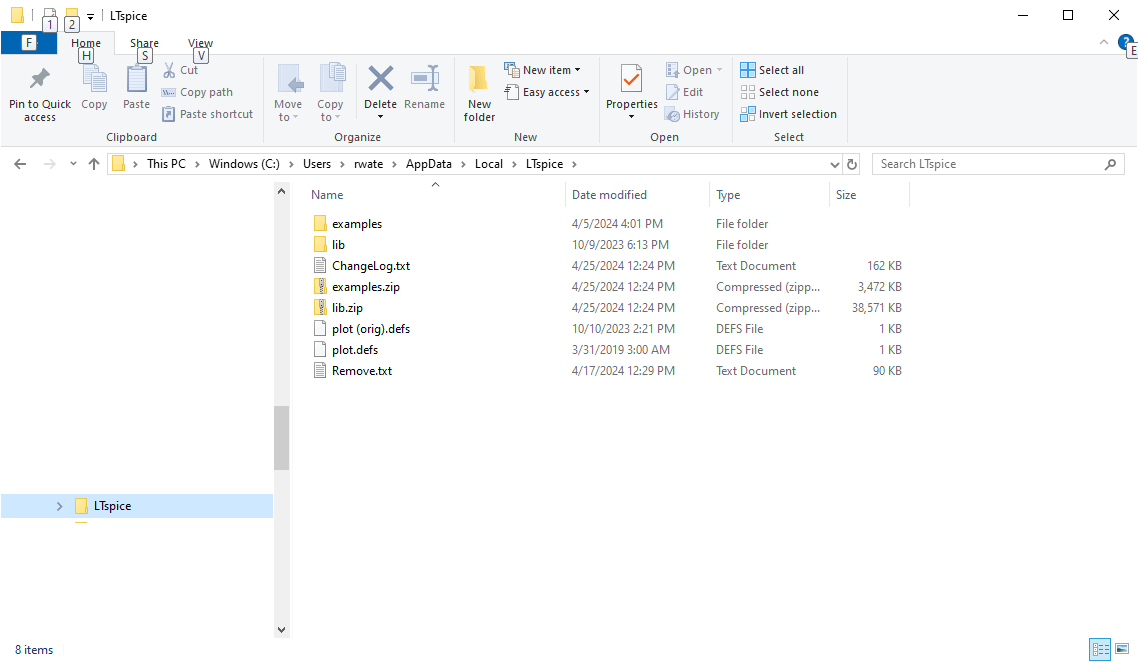Click Pin to Quick access icon
The image size is (1138, 662).
[40, 79]
